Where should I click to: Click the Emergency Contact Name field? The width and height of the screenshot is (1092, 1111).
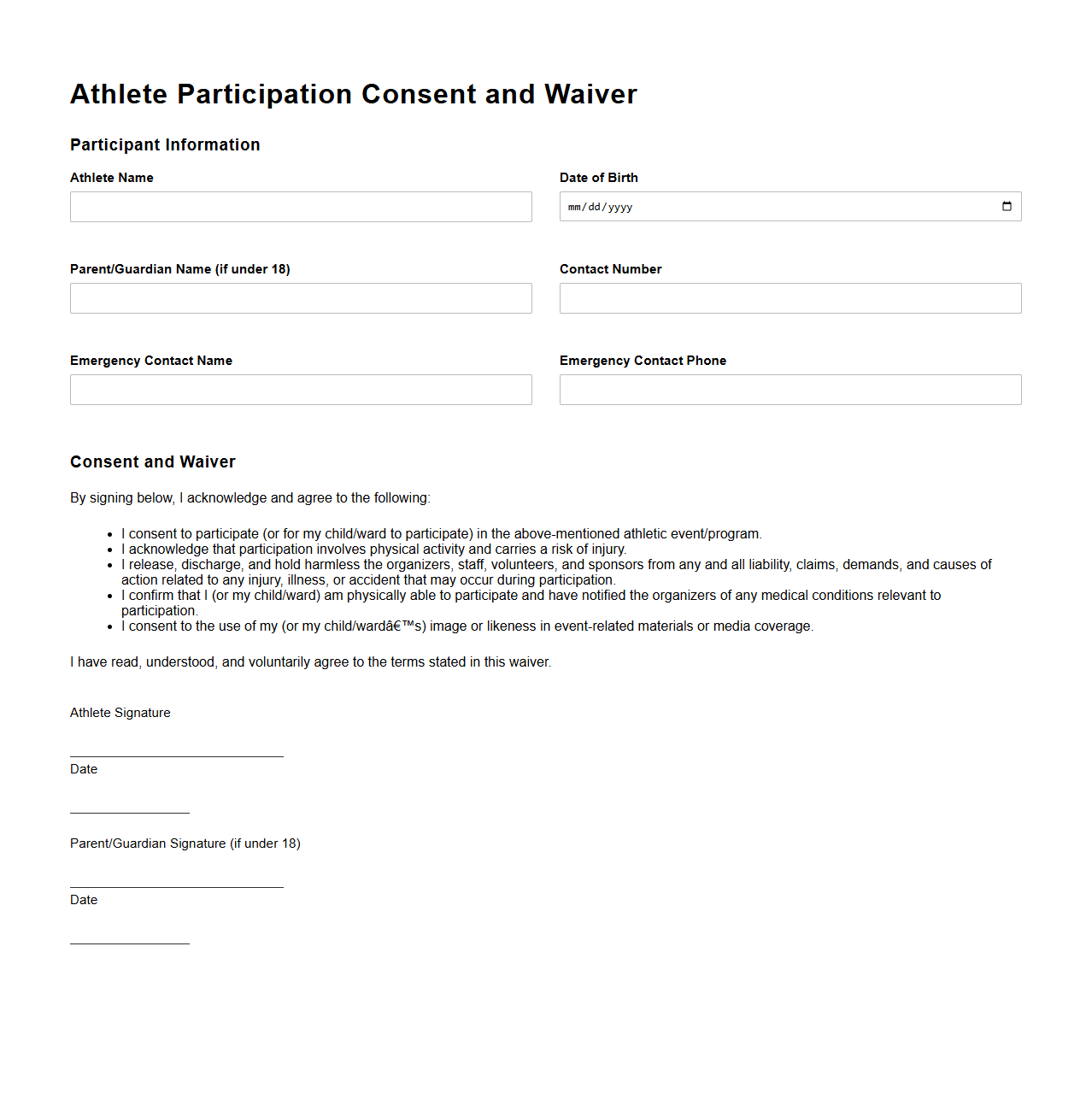tap(300, 389)
